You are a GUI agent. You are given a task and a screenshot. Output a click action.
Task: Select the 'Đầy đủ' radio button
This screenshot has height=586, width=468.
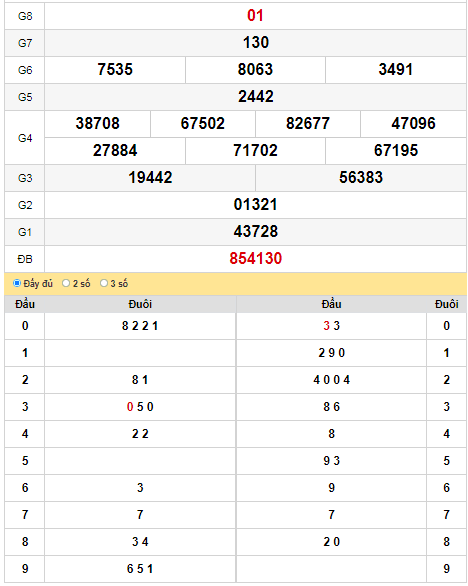tap(17, 283)
